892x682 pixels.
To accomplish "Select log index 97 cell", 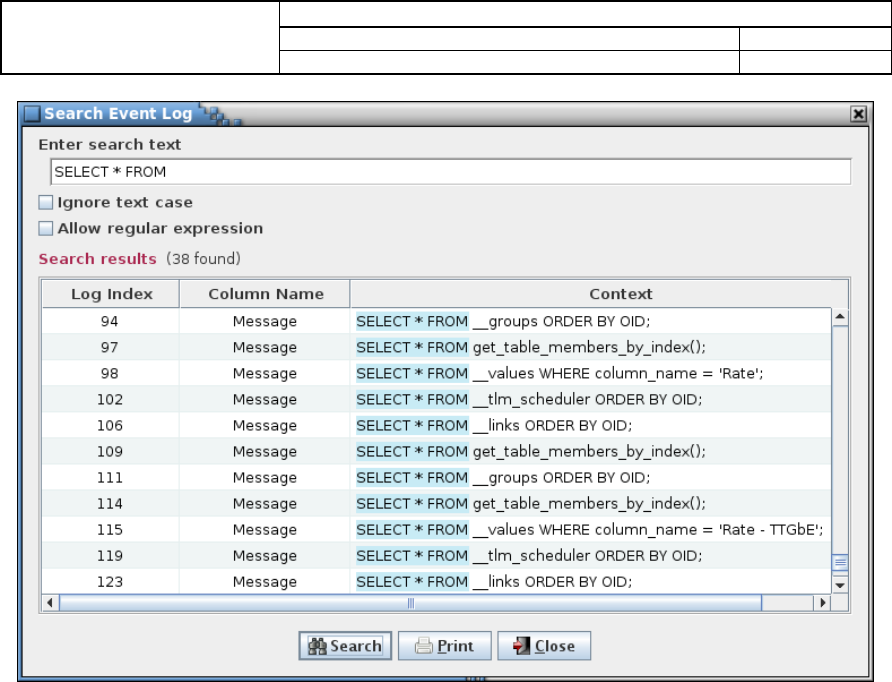I will (110, 348).
